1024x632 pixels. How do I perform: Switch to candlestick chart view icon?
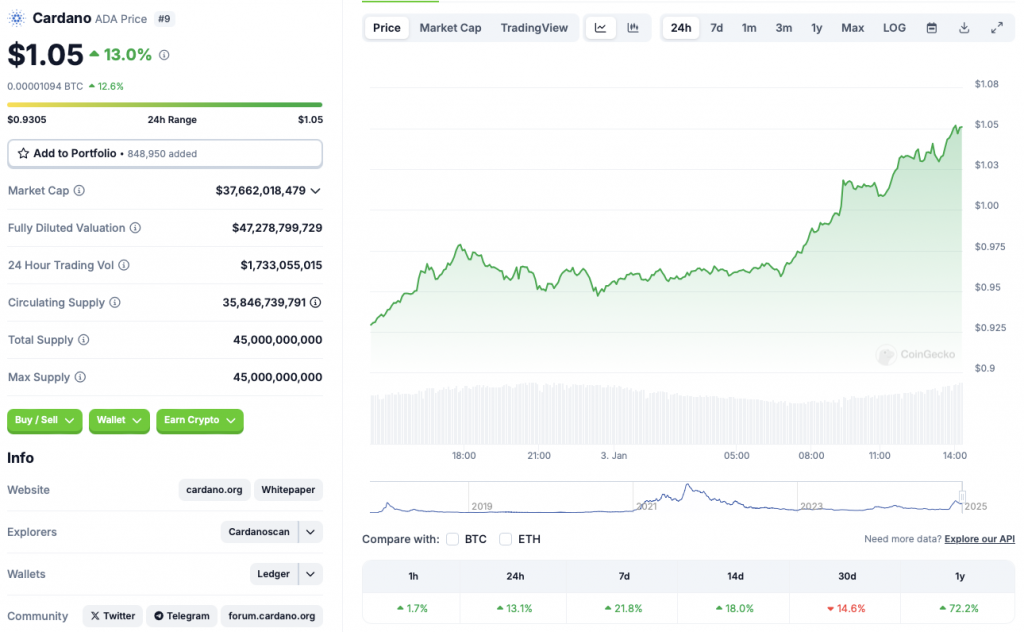[633, 27]
